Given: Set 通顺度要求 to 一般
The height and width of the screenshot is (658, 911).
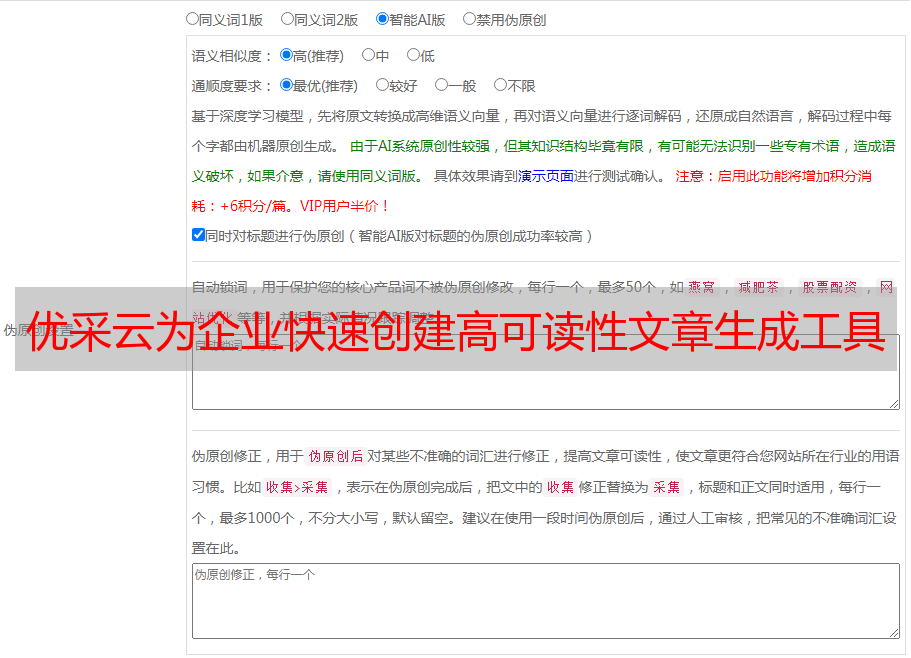Looking at the screenshot, I should [442, 85].
